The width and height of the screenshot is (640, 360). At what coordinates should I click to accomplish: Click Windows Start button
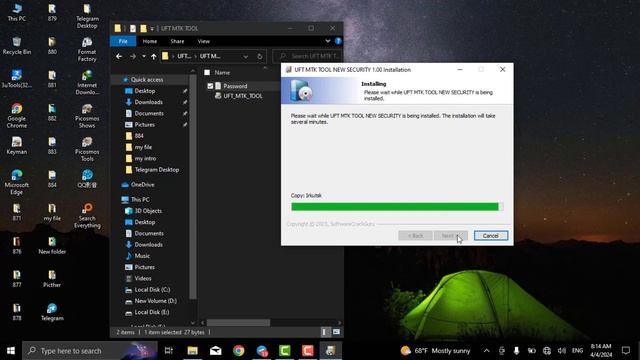pyautogui.click(x=11, y=351)
